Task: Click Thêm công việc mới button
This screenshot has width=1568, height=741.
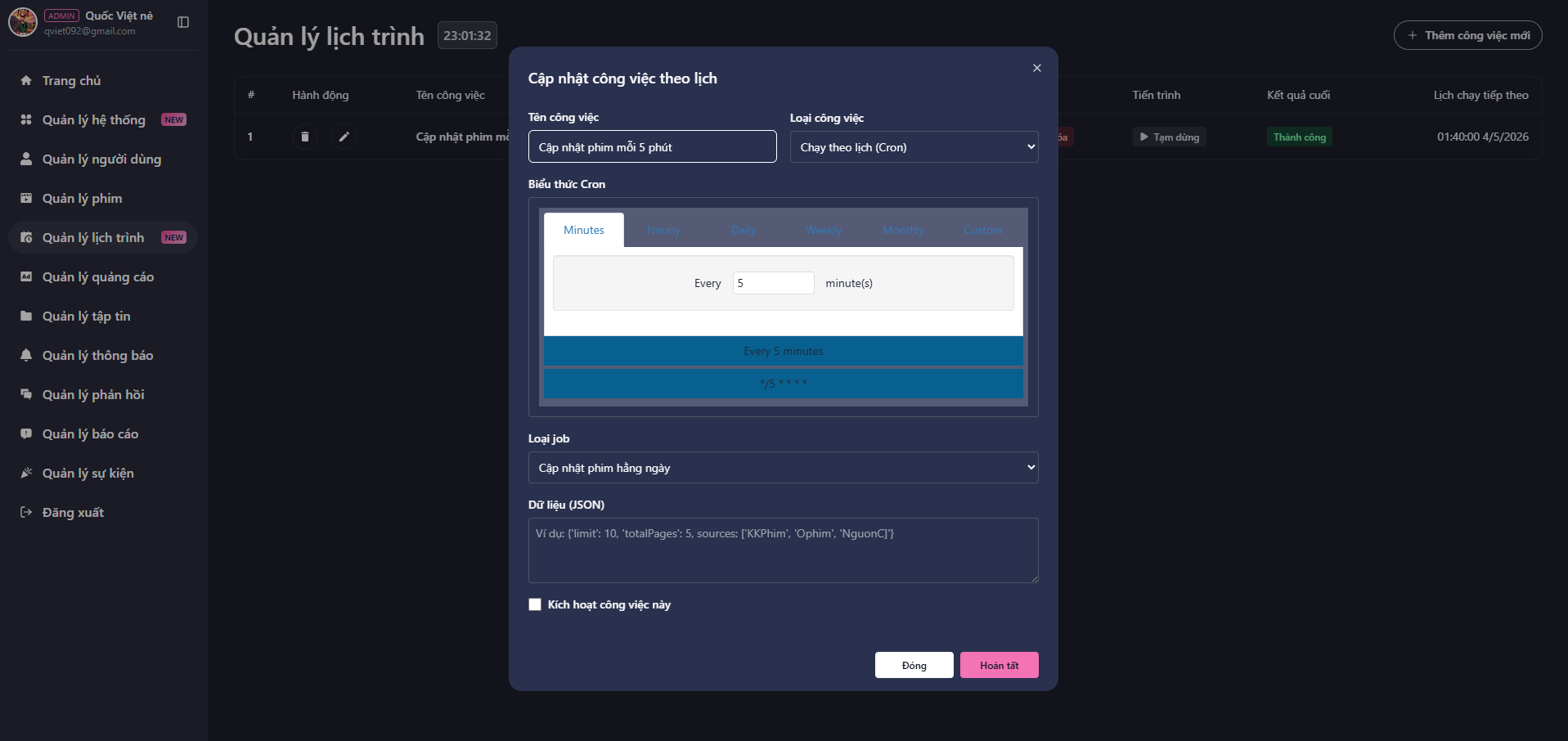Action: coord(1468,35)
